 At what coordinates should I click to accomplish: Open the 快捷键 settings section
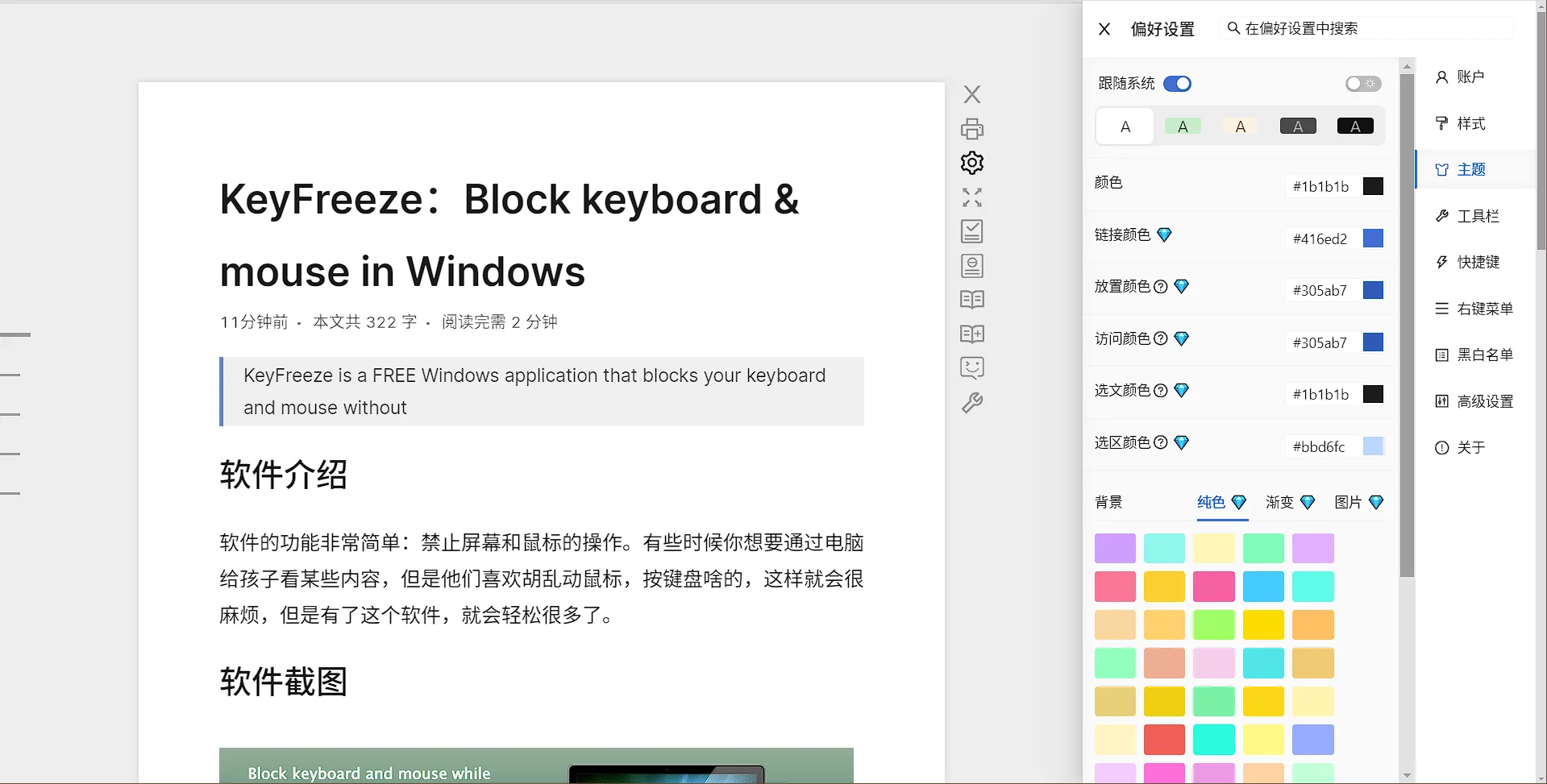pyautogui.click(x=1477, y=263)
